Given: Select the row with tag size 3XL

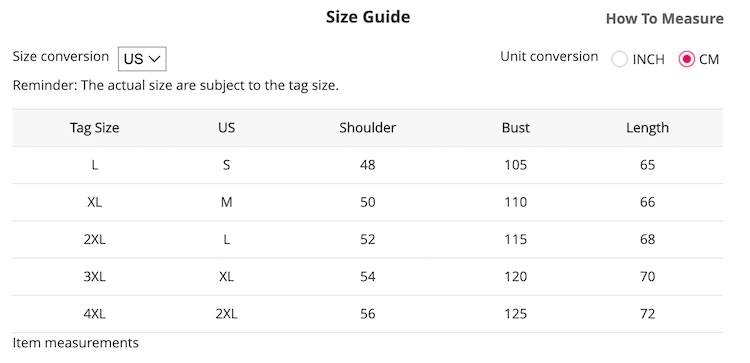Looking at the screenshot, I should point(367,277).
